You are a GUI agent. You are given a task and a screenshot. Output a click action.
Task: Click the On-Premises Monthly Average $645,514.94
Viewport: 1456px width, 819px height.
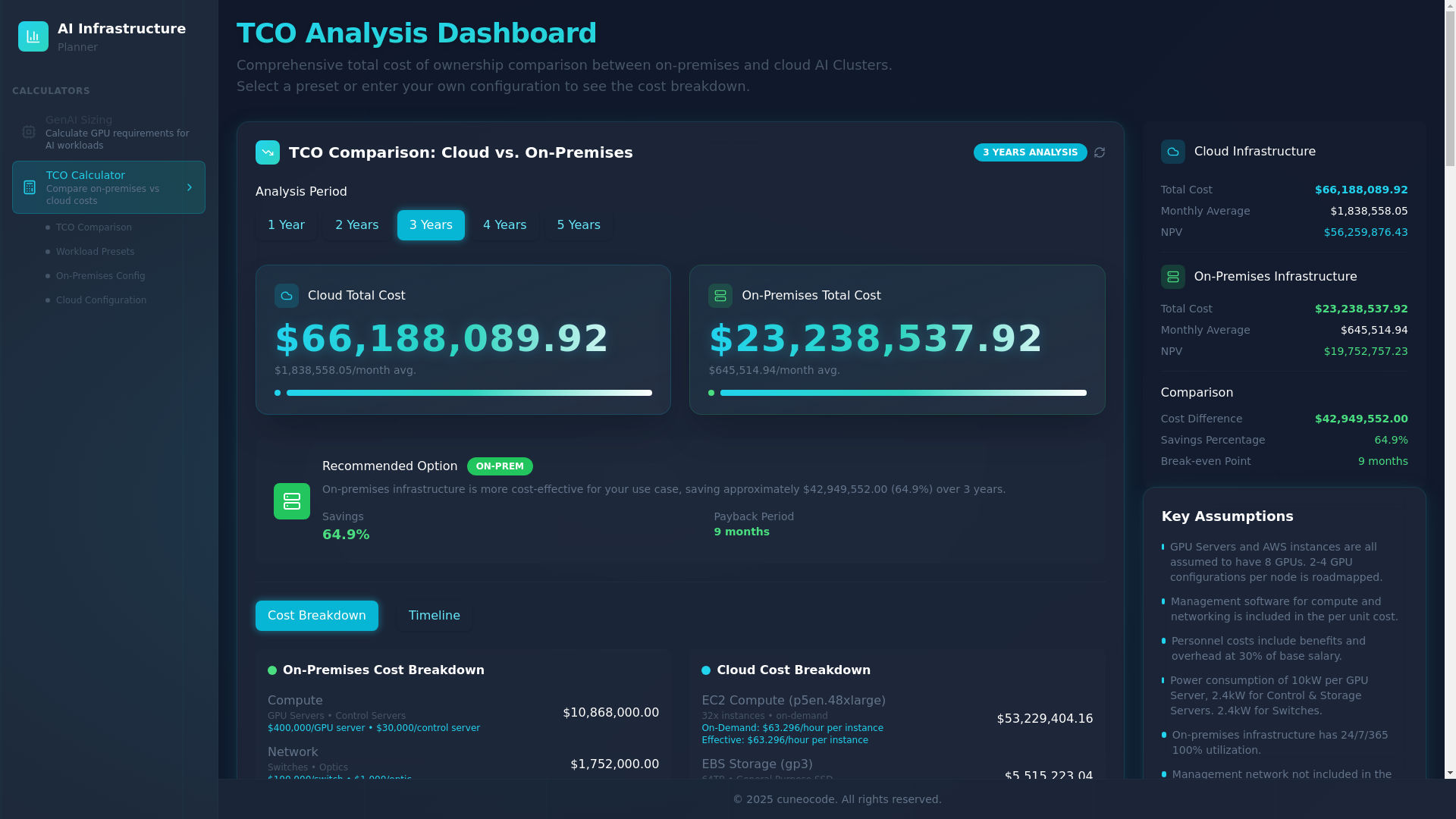coord(1374,330)
